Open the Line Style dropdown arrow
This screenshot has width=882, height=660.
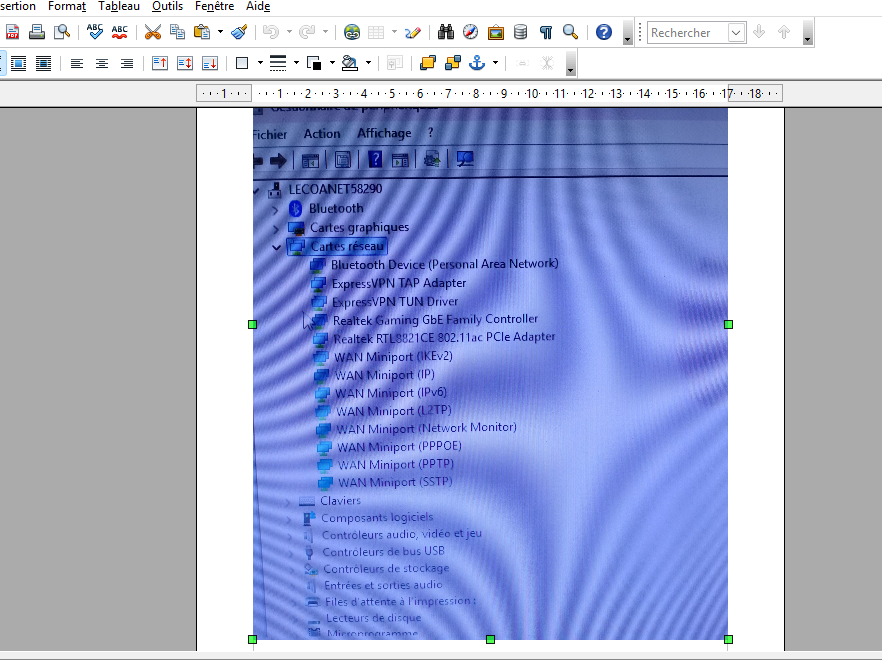pyautogui.click(x=296, y=63)
